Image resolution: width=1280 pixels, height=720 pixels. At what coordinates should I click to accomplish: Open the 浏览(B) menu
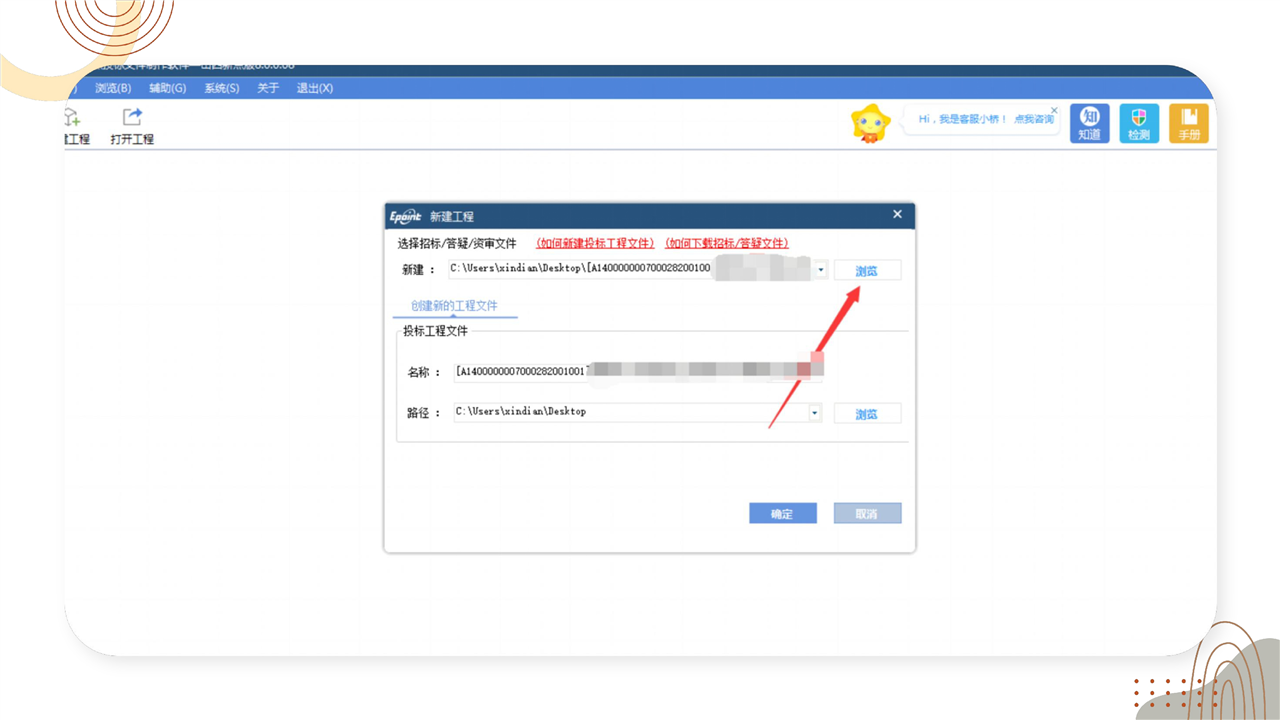(113, 88)
